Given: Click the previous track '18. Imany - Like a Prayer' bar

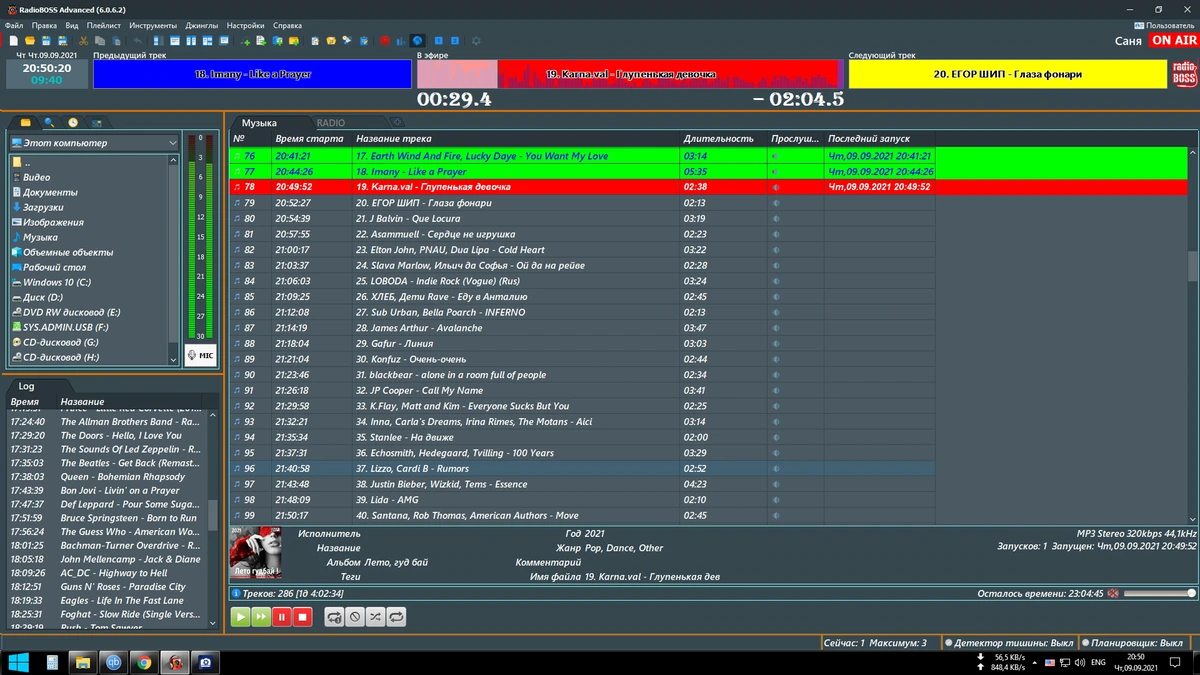Looking at the screenshot, I should [x=253, y=74].
